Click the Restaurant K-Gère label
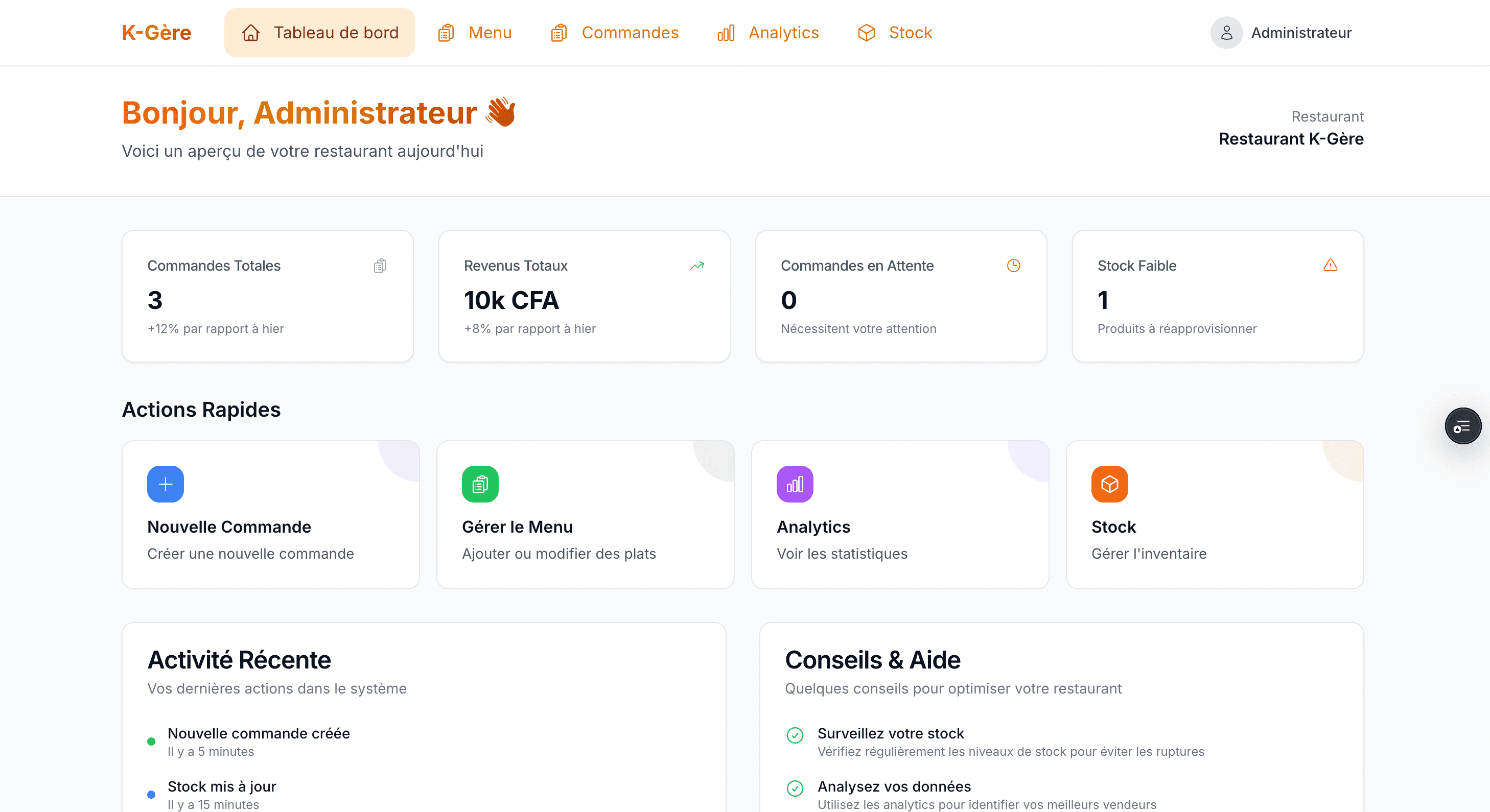1490x812 pixels. [1292, 138]
